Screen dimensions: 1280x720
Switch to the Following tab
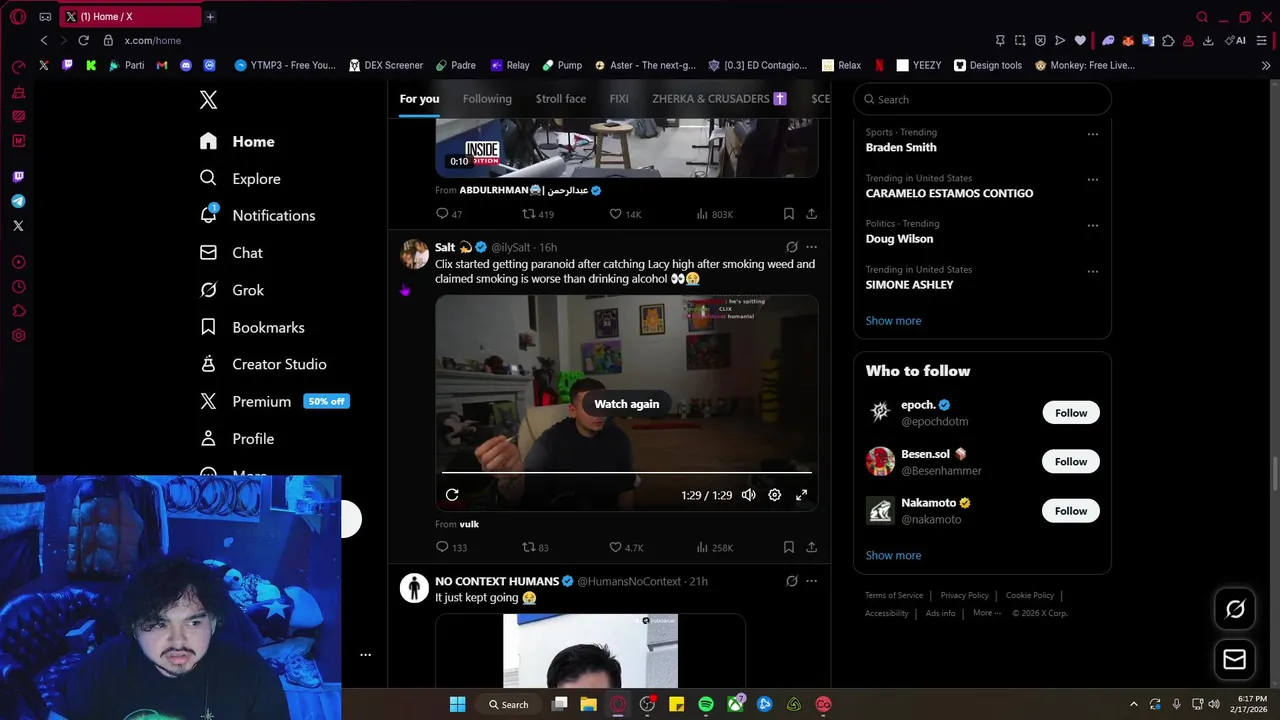(487, 99)
